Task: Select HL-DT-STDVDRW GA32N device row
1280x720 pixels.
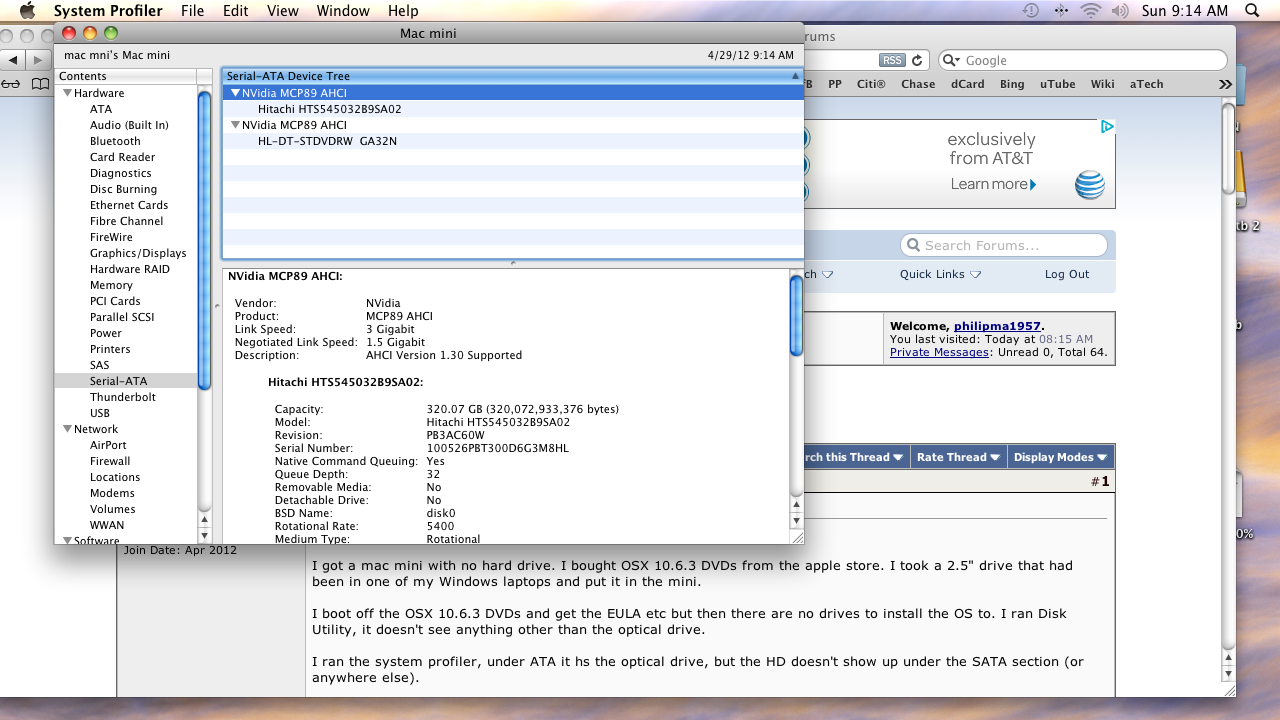Action: tap(513, 141)
